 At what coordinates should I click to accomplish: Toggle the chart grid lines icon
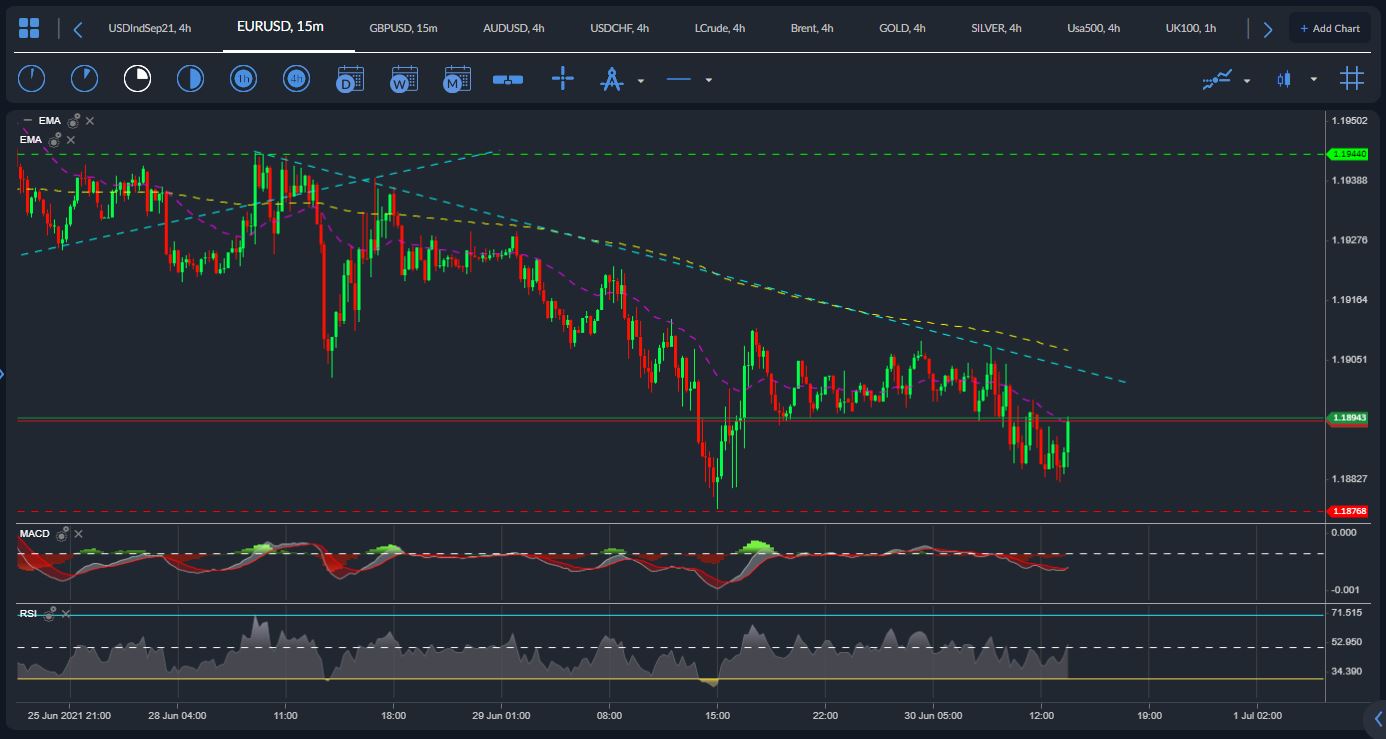point(1352,78)
